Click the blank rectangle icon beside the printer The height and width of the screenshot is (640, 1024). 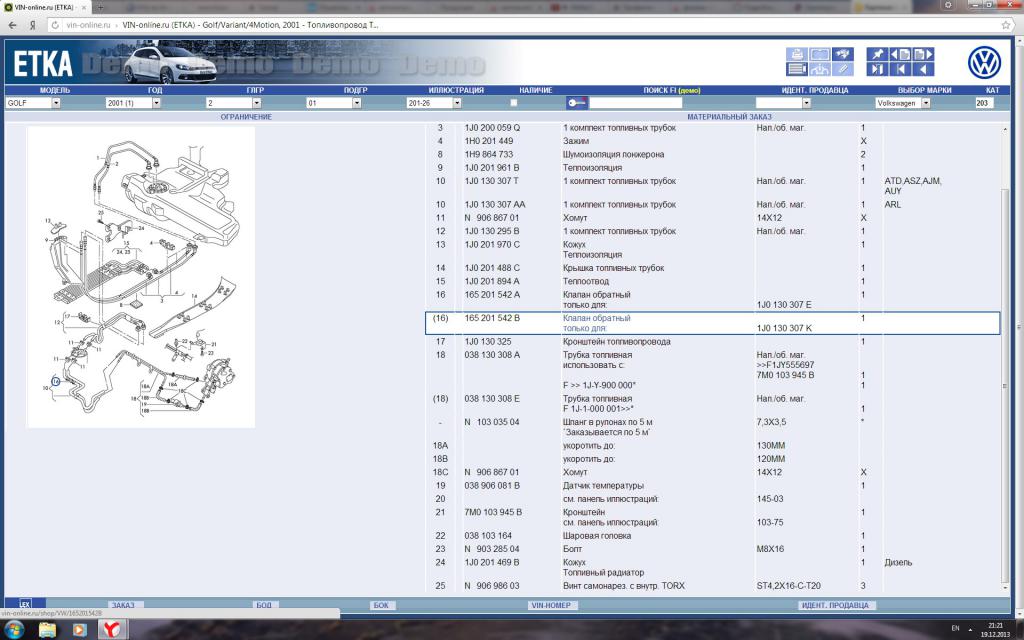pyautogui.click(x=820, y=54)
